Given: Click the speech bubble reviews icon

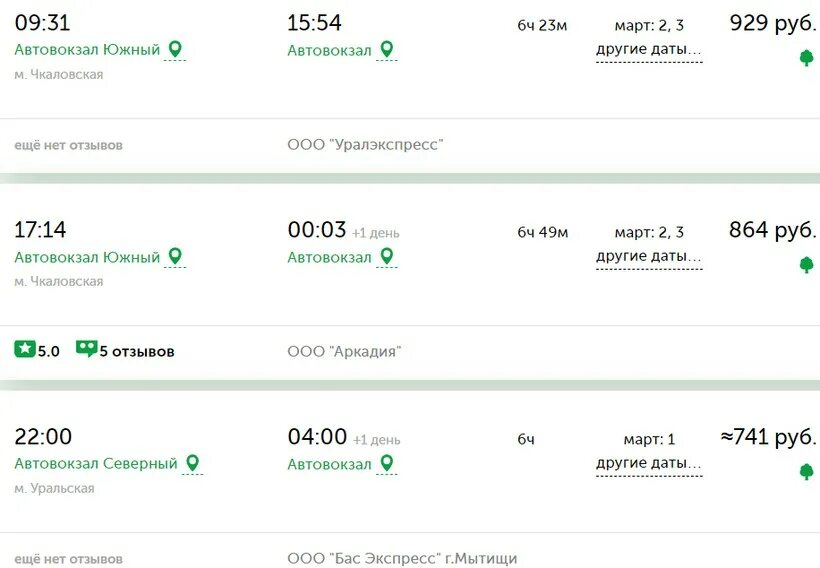Looking at the screenshot, I should pos(87,349).
